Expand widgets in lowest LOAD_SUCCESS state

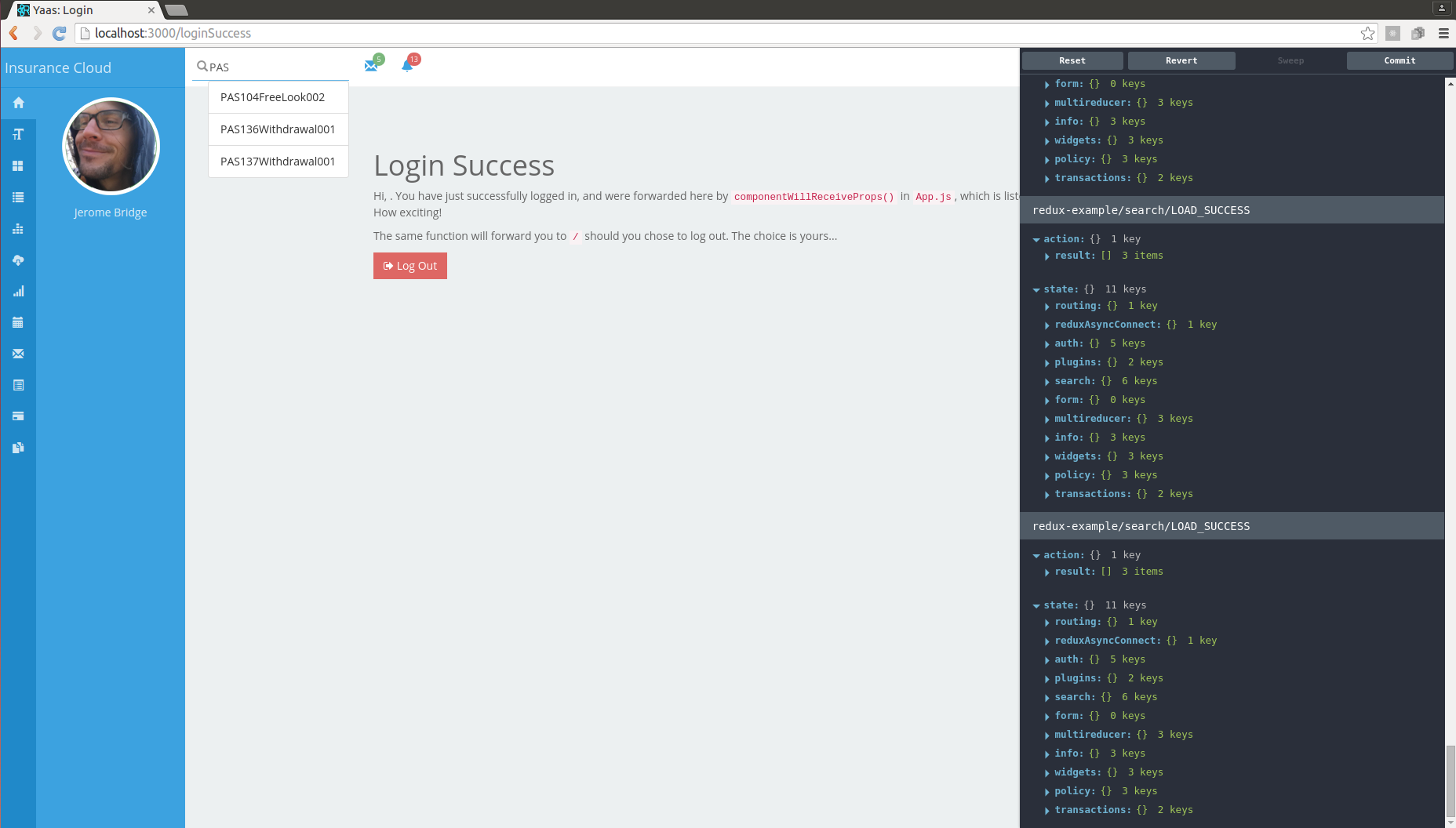point(1047,773)
